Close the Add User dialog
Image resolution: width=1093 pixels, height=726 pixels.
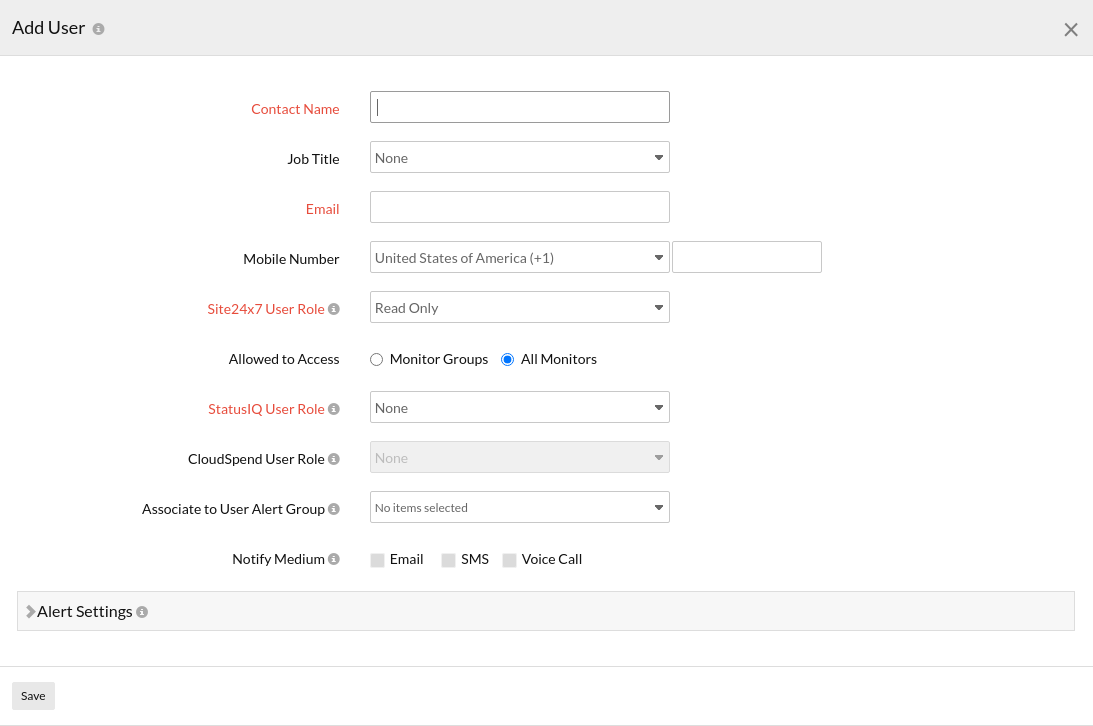click(x=1070, y=30)
